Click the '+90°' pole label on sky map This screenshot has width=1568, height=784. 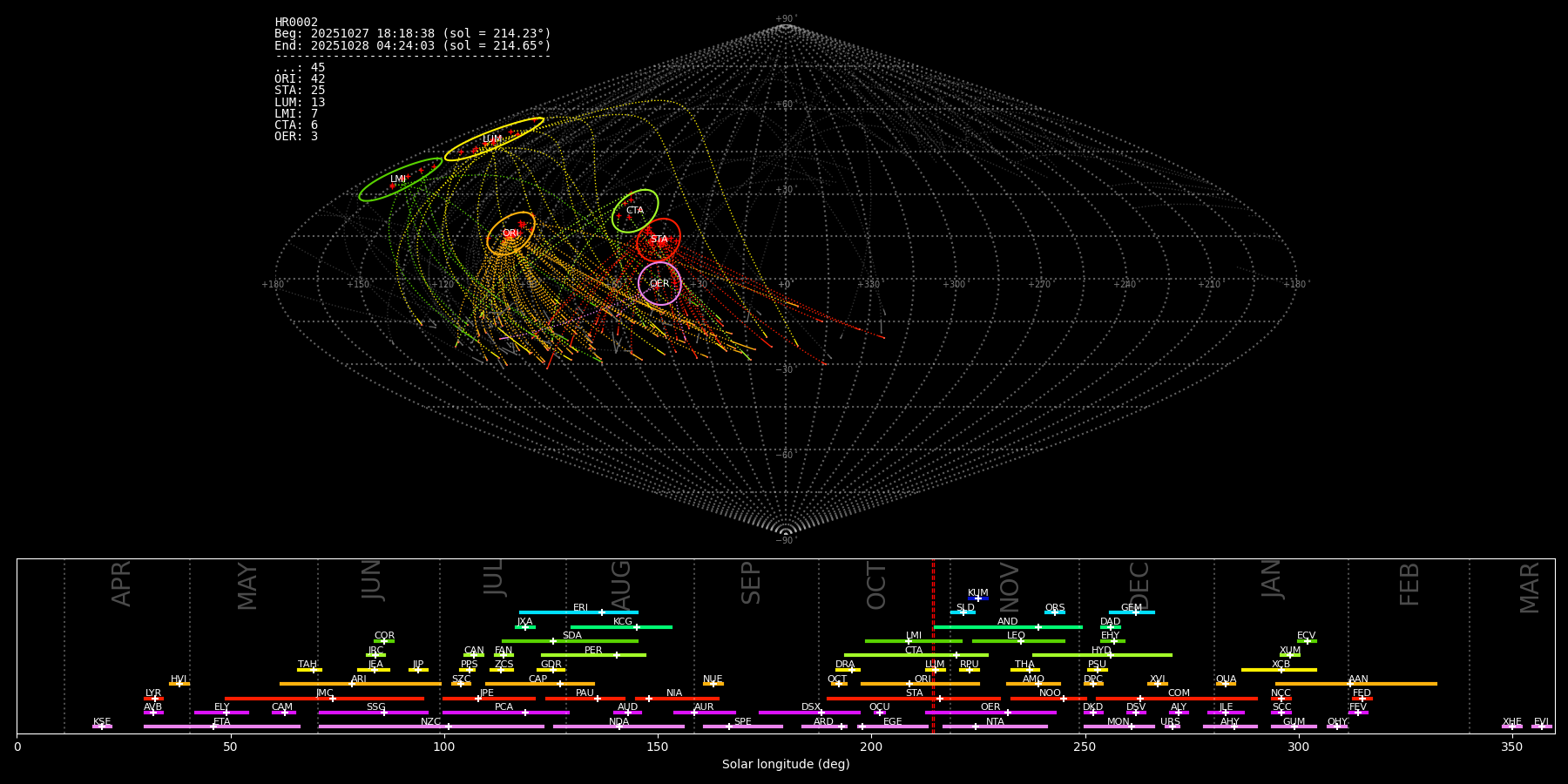click(x=786, y=19)
